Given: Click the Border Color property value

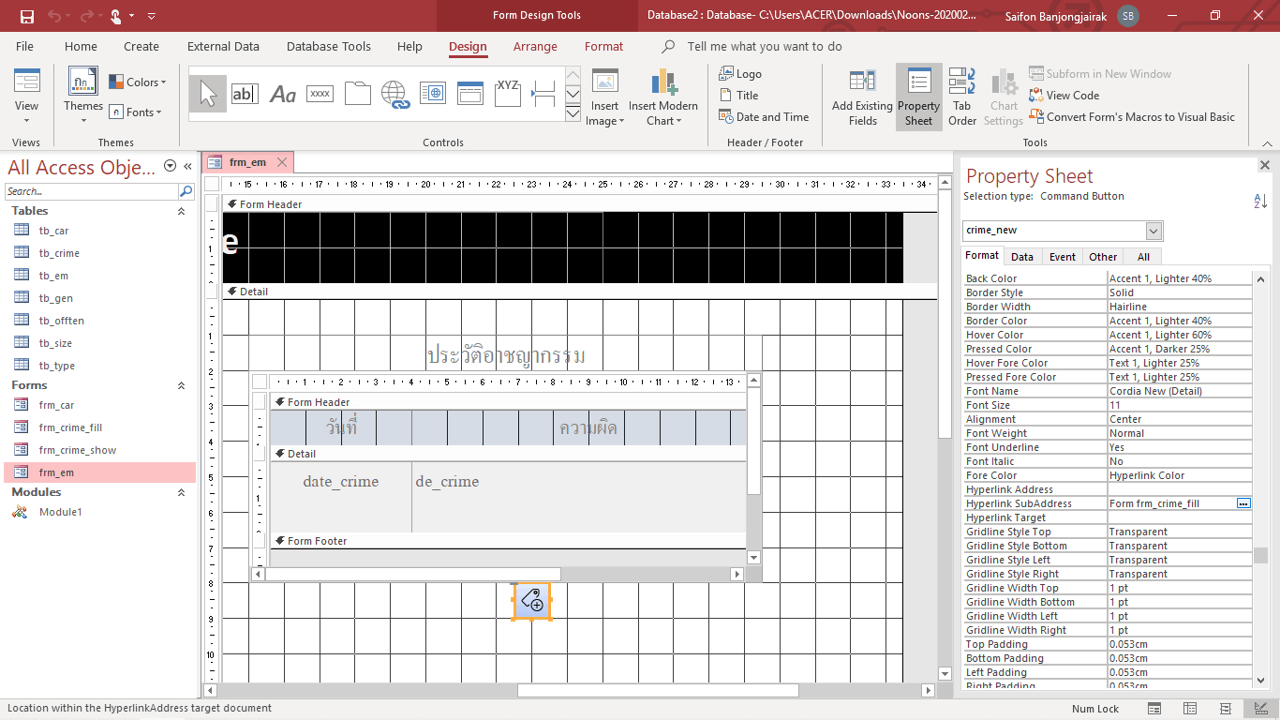Looking at the screenshot, I should tap(1179, 321).
